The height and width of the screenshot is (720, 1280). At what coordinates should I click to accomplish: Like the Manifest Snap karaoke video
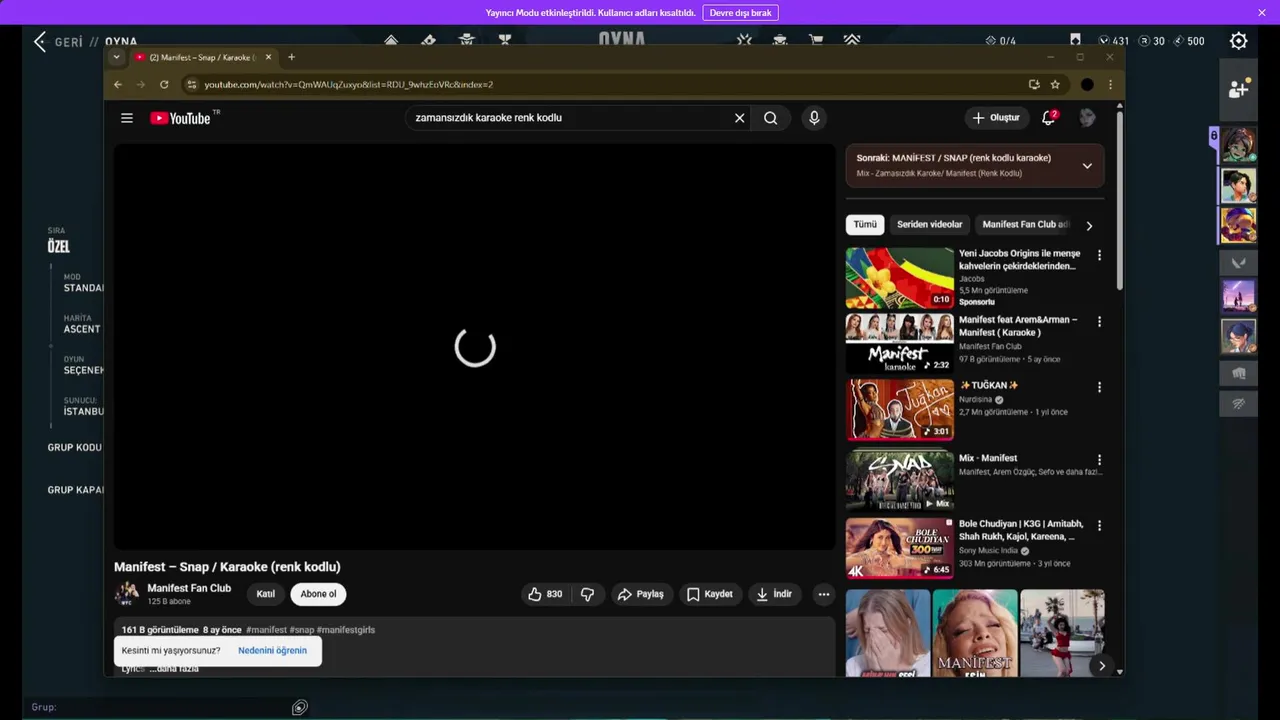pyautogui.click(x=545, y=594)
